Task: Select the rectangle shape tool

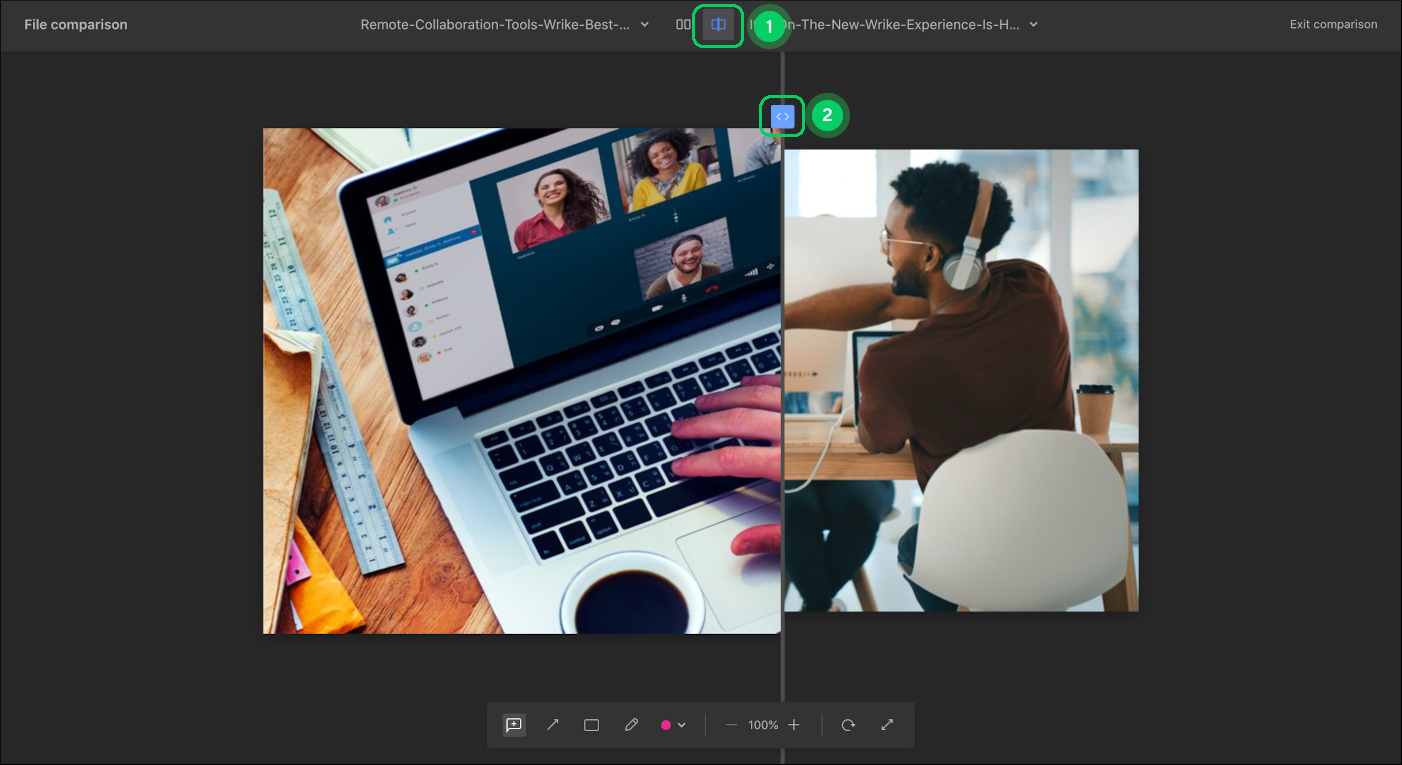Action: point(592,725)
